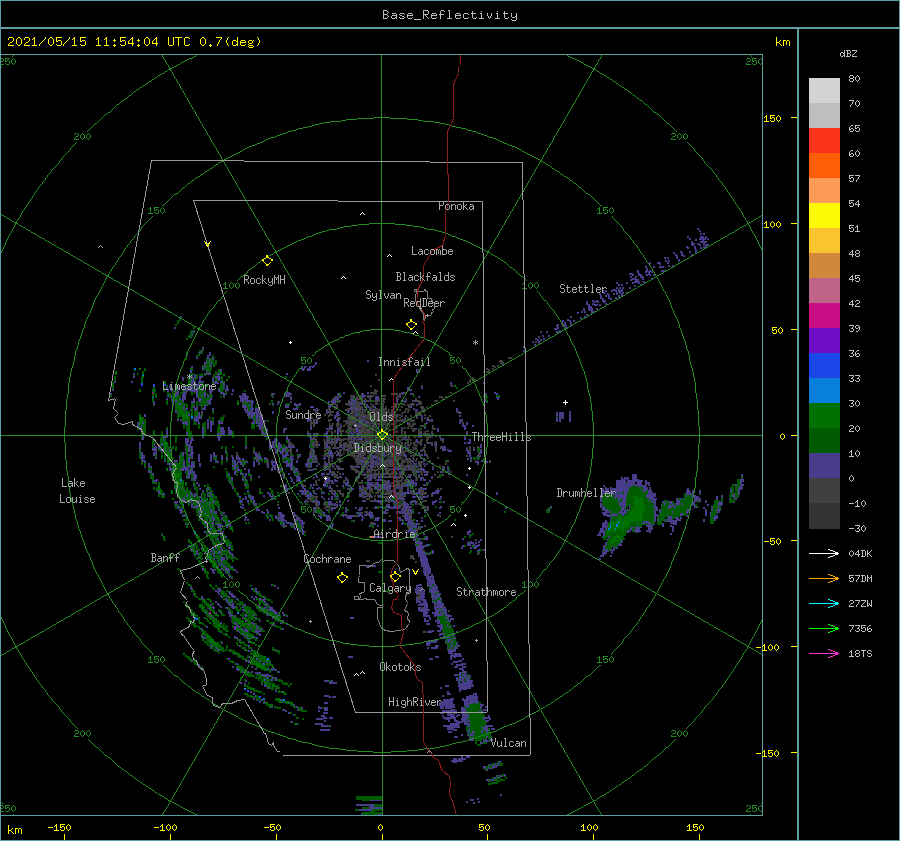Click the yellow diamond marker above Calgary label
The height and width of the screenshot is (841, 900).
click(x=395, y=576)
